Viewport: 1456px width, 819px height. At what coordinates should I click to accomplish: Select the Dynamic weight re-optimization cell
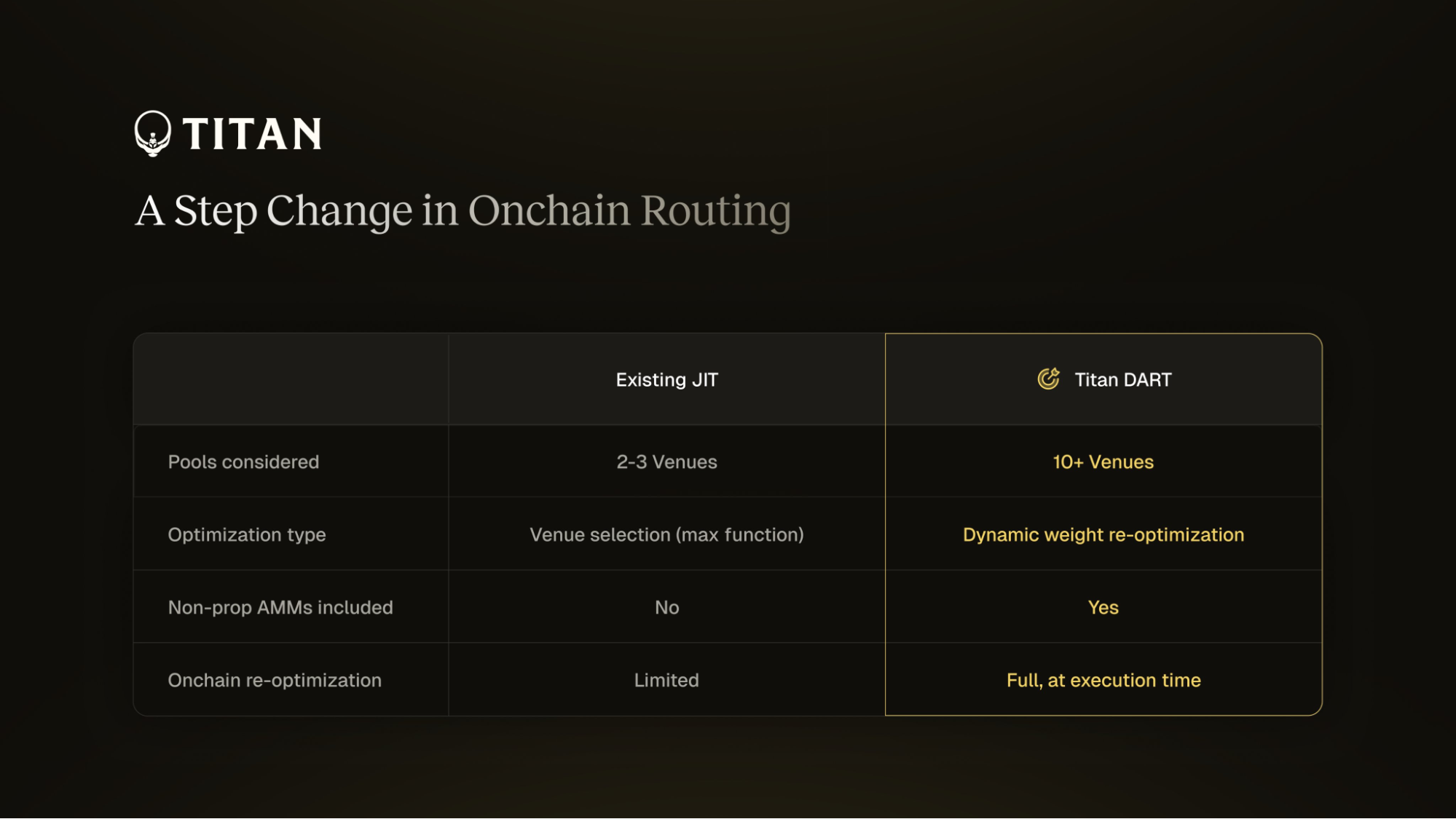(1103, 534)
